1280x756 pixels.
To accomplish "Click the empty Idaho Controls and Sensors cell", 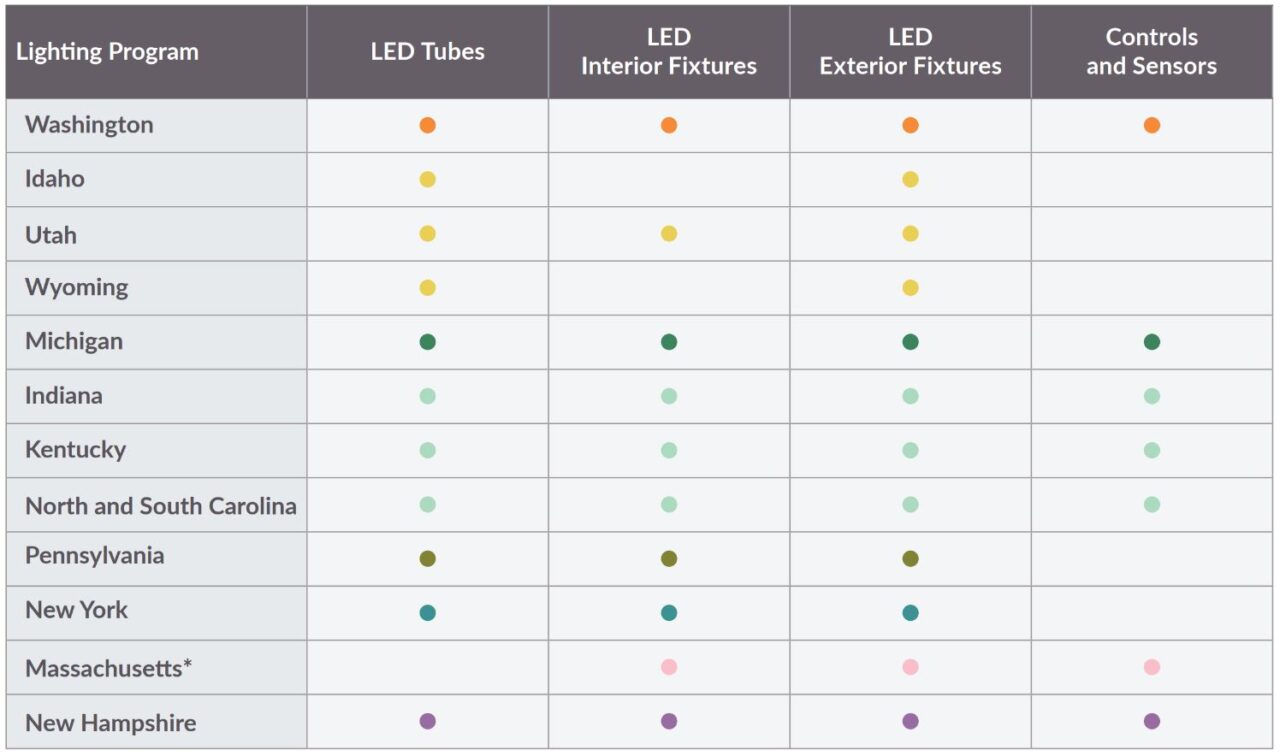I will [1152, 180].
